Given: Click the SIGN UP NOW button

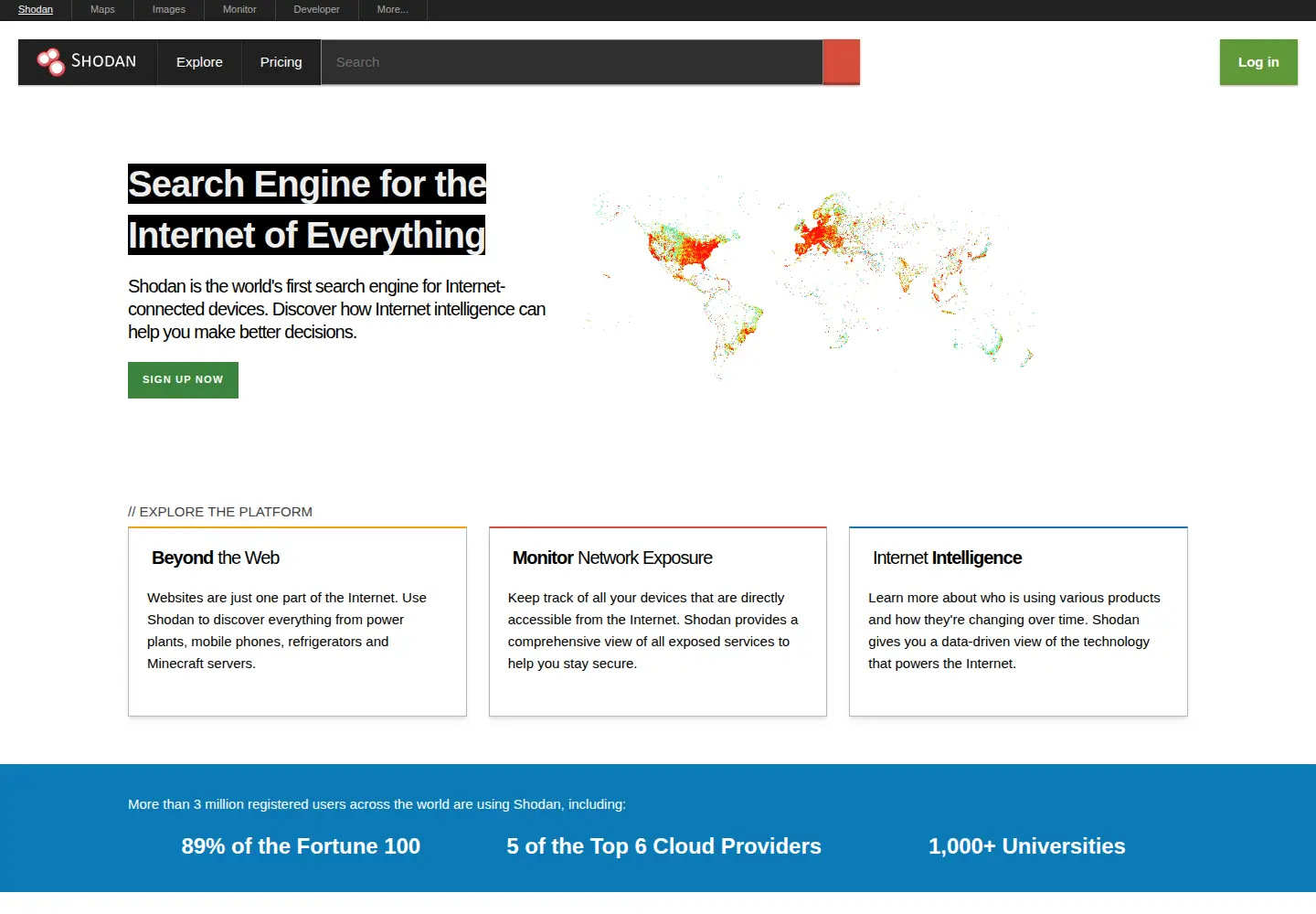Looking at the screenshot, I should pos(183,380).
